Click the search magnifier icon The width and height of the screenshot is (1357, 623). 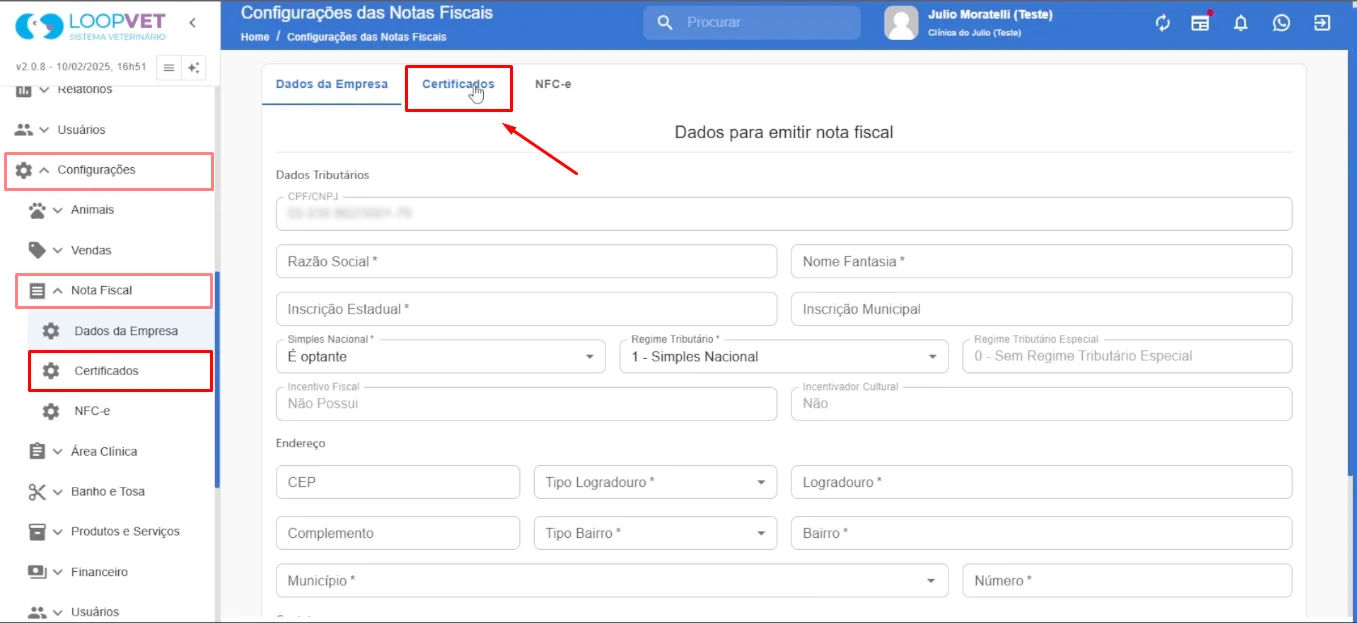664,23
